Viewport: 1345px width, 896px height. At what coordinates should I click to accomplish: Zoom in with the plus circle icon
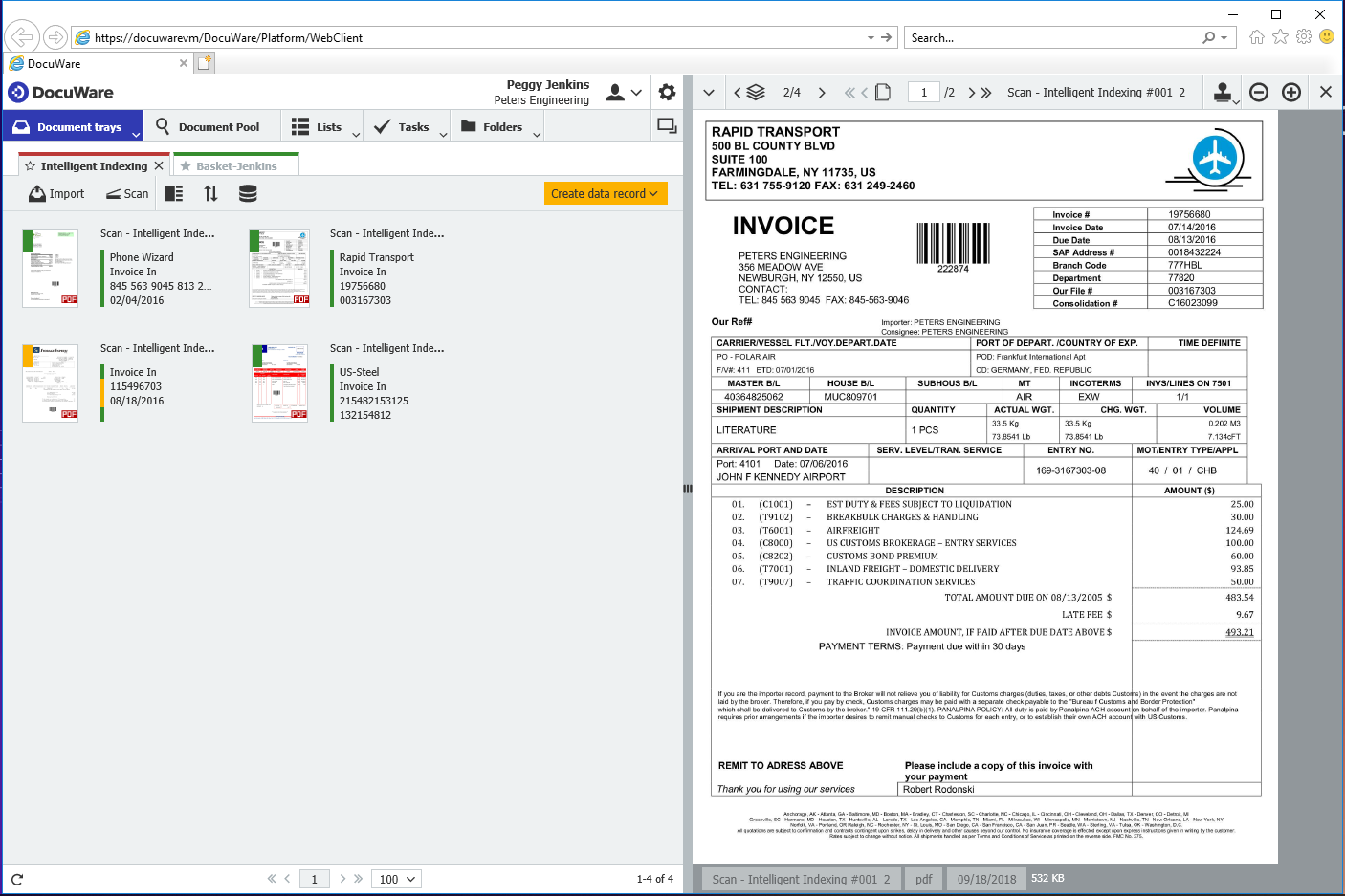pyautogui.click(x=1291, y=93)
